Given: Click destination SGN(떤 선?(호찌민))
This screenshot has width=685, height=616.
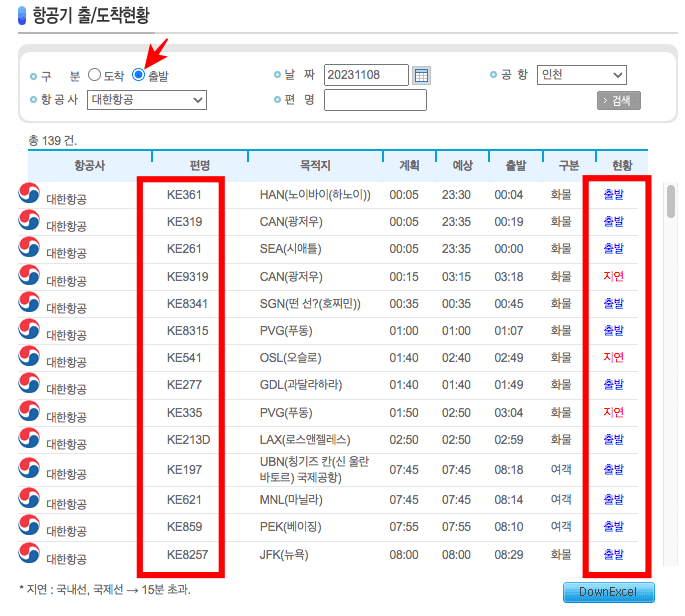Looking at the screenshot, I should (310, 304).
